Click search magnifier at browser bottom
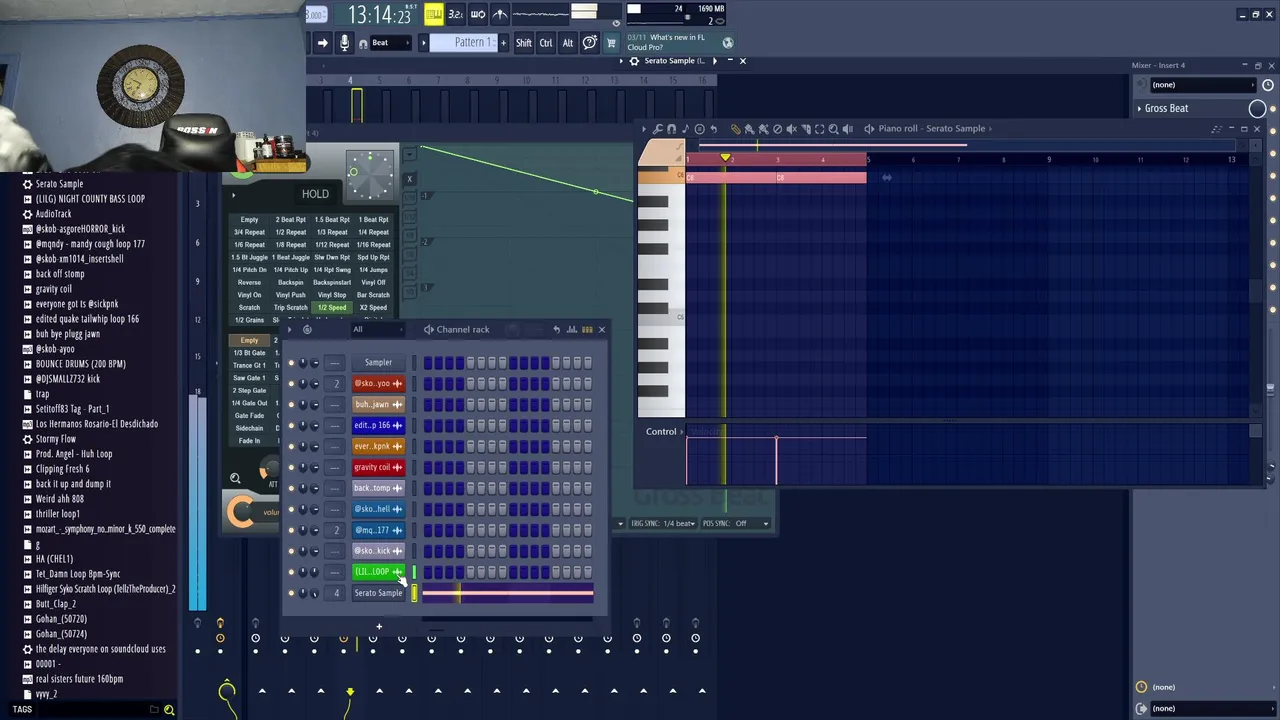1280x720 pixels. pos(168,710)
